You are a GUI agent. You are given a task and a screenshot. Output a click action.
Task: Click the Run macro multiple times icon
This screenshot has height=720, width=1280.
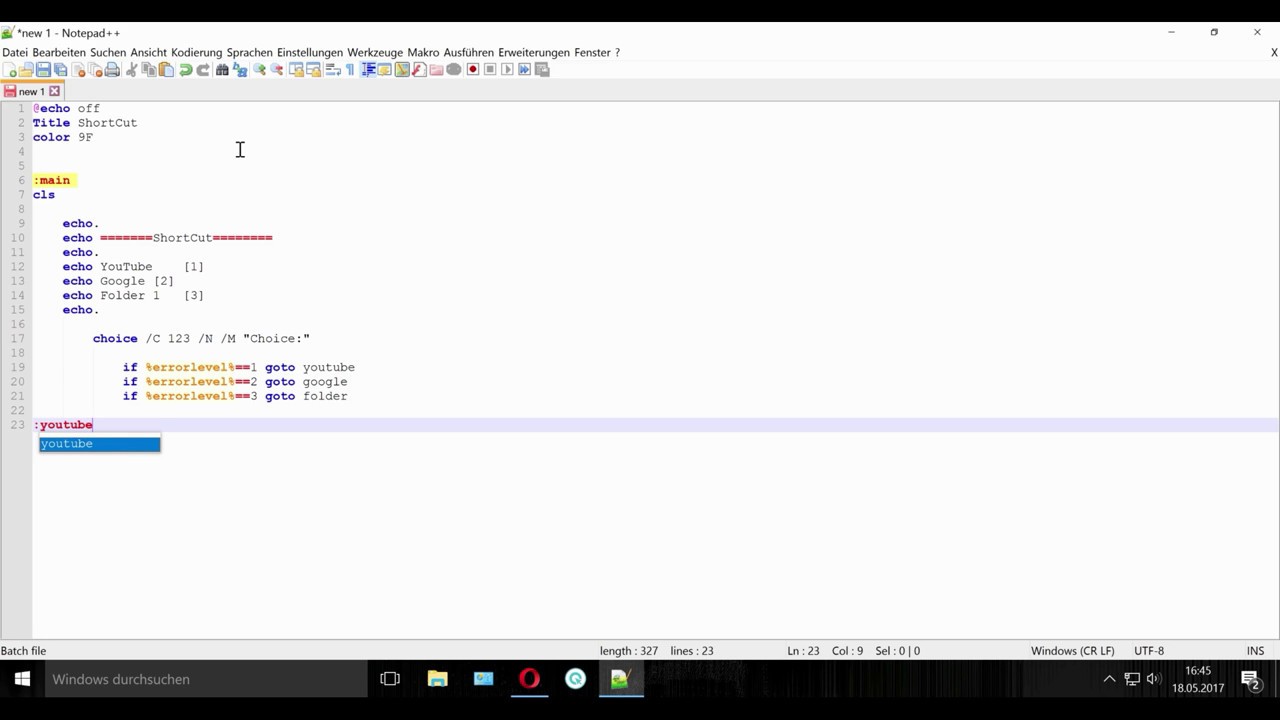[524, 70]
